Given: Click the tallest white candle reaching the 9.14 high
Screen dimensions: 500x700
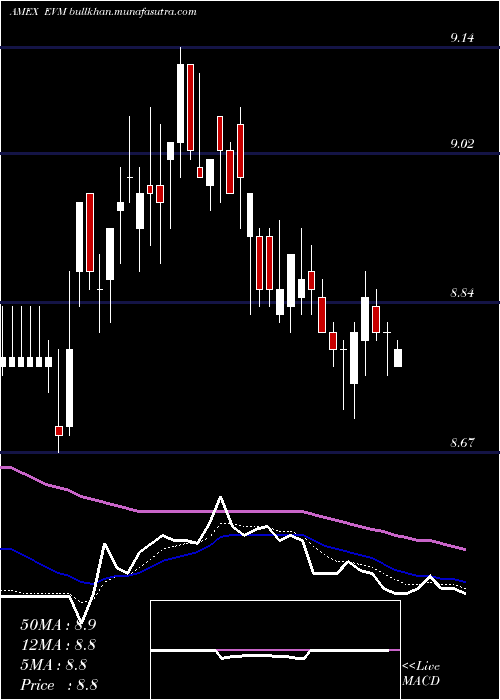Looking at the screenshot, I should pos(180,103).
